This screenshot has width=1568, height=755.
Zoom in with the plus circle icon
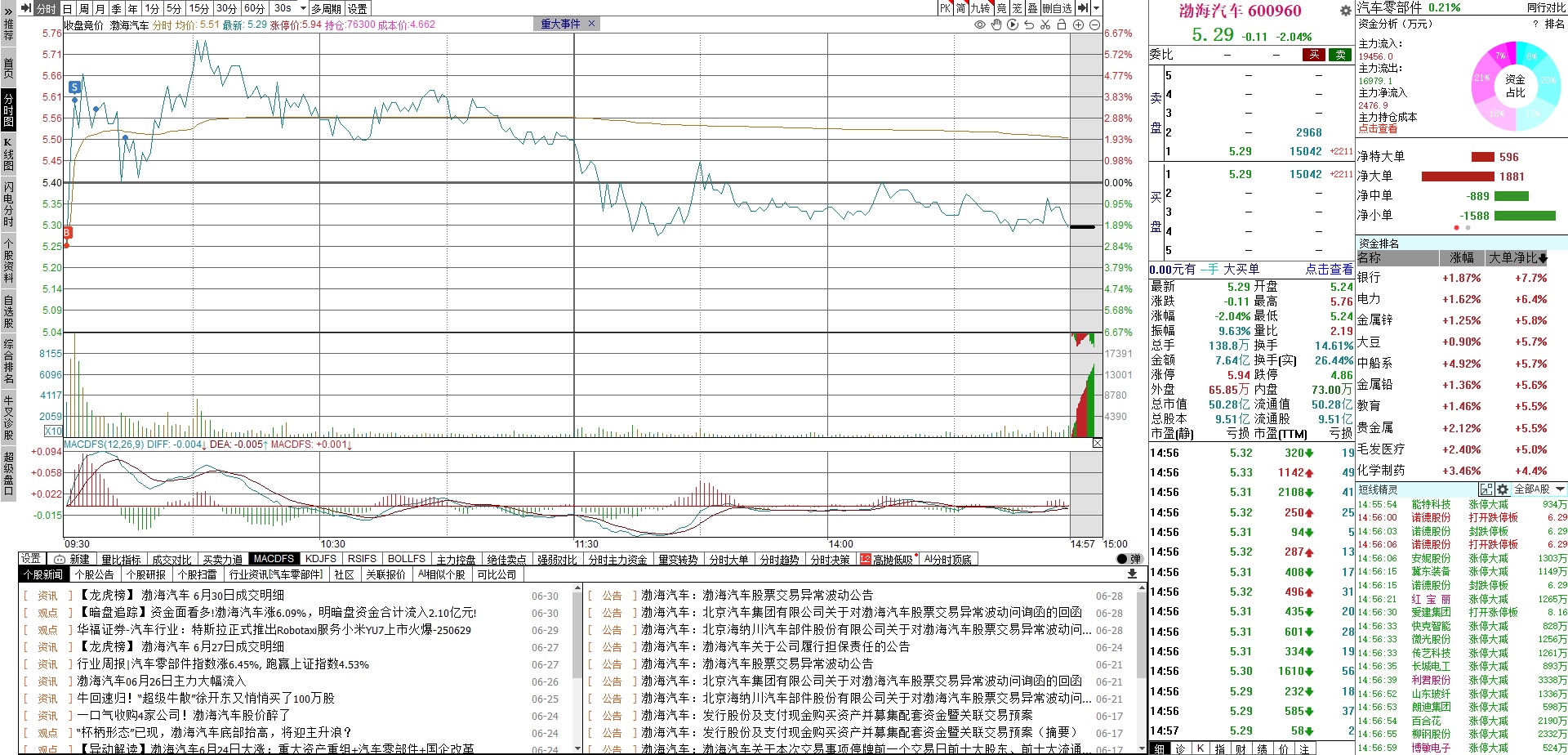pos(1078,25)
